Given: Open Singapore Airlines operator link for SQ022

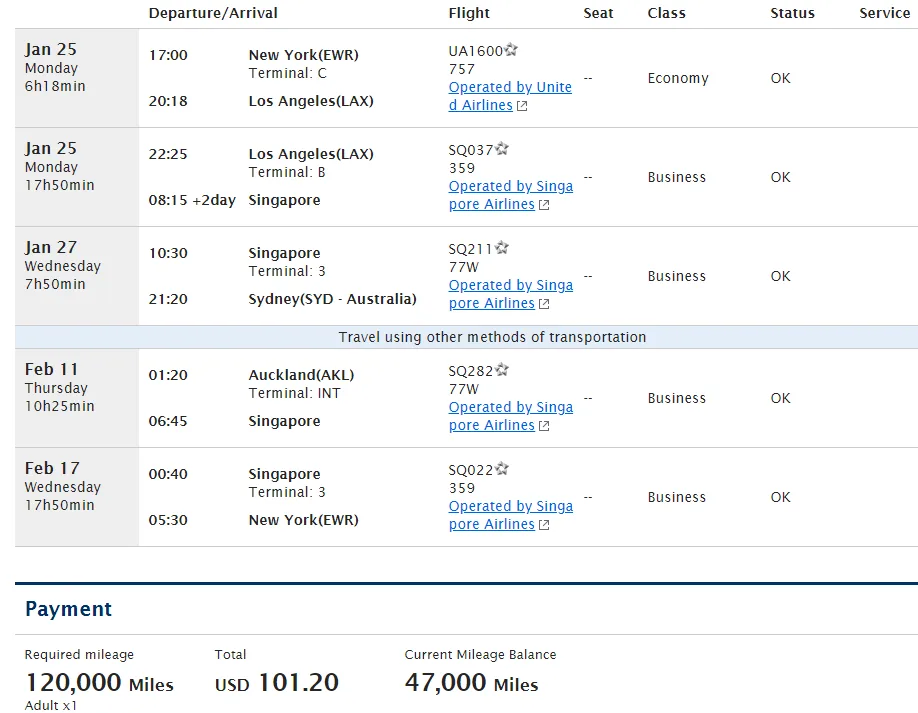Looking at the screenshot, I should tap(510, 506).
